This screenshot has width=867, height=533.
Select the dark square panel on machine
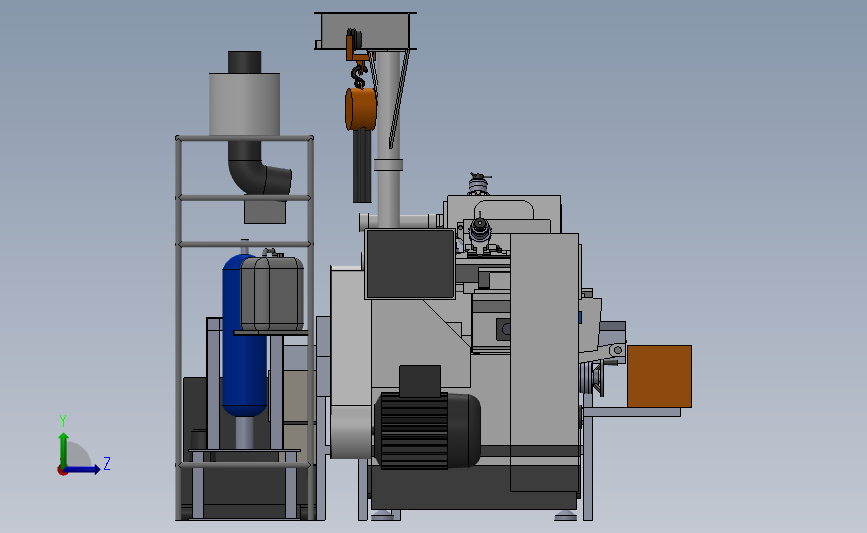coord(410,264)
